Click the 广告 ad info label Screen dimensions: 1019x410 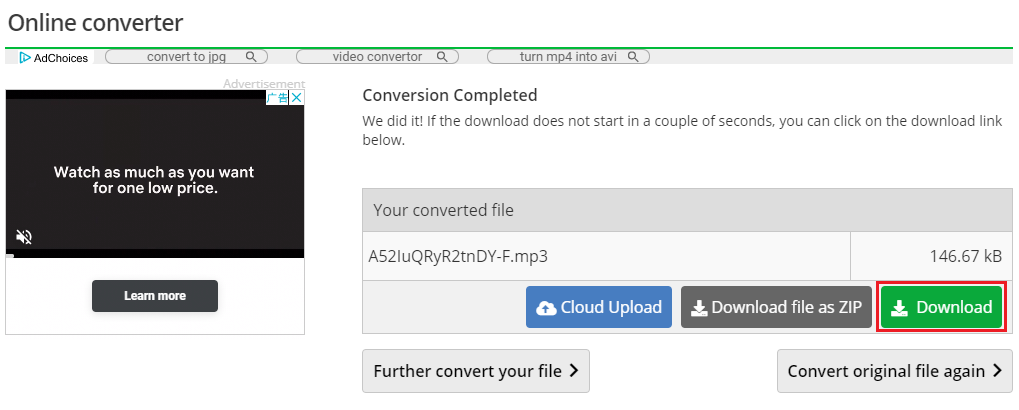[277, 97]
